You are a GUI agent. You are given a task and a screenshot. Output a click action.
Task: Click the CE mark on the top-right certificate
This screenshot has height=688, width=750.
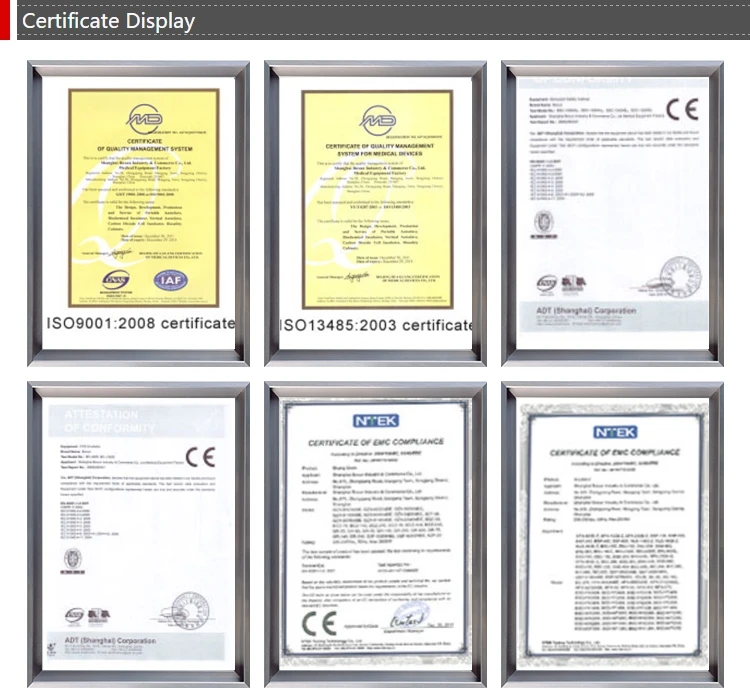pyautogui.click(x=683, y=109)
